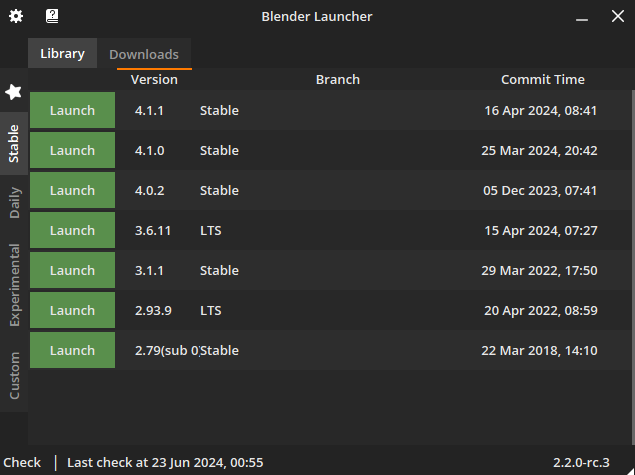Image resolution: width=635 pixels, height=475 pixels.
Task: Select the Experimental side tab
Action: [14, 285]
